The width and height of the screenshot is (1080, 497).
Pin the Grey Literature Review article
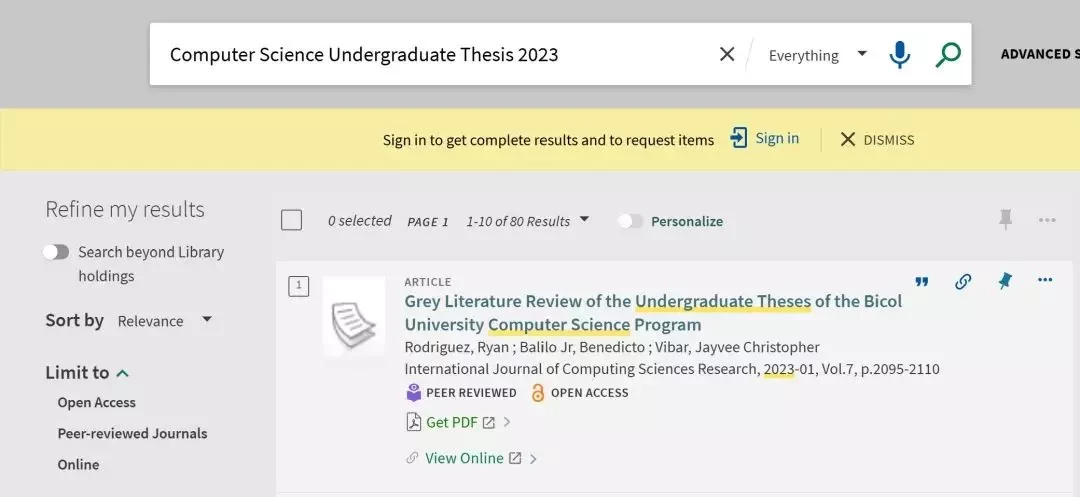pyautogui.click(x=1005, y=281)
